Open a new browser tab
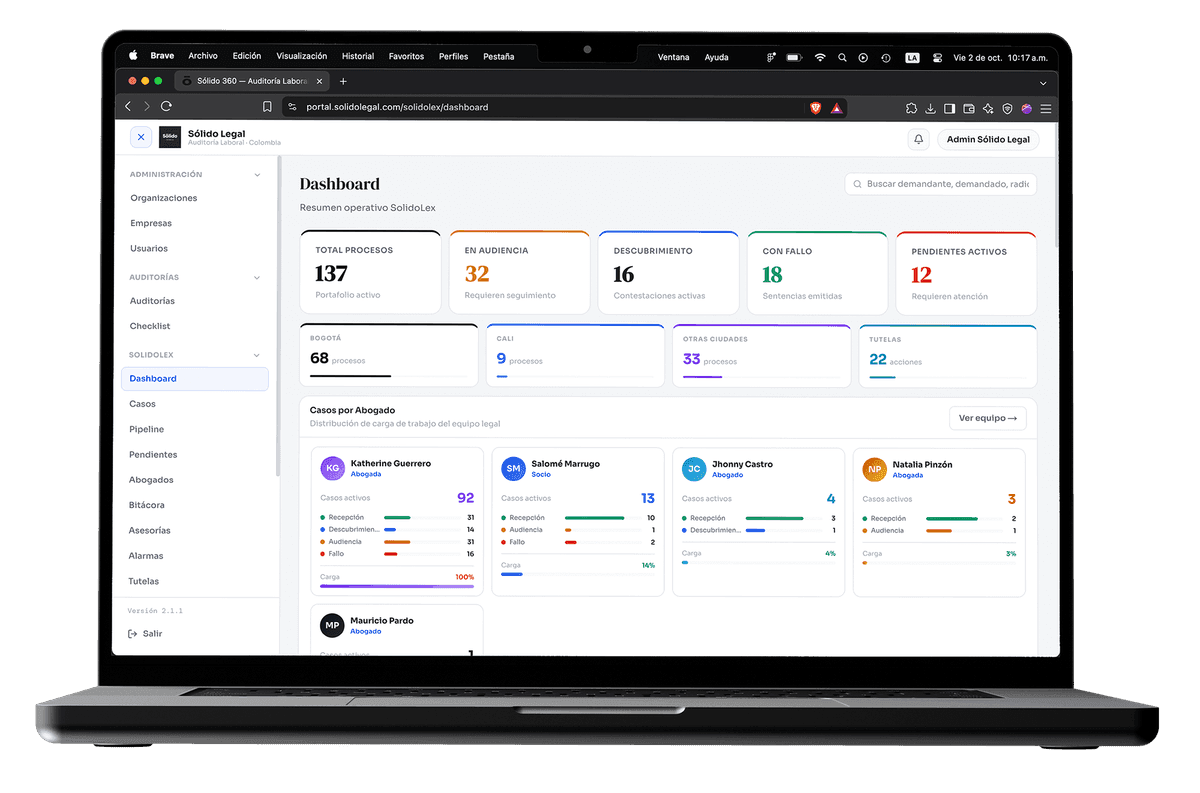This screenshot has width=1200, height=793. tap(343, 81)
